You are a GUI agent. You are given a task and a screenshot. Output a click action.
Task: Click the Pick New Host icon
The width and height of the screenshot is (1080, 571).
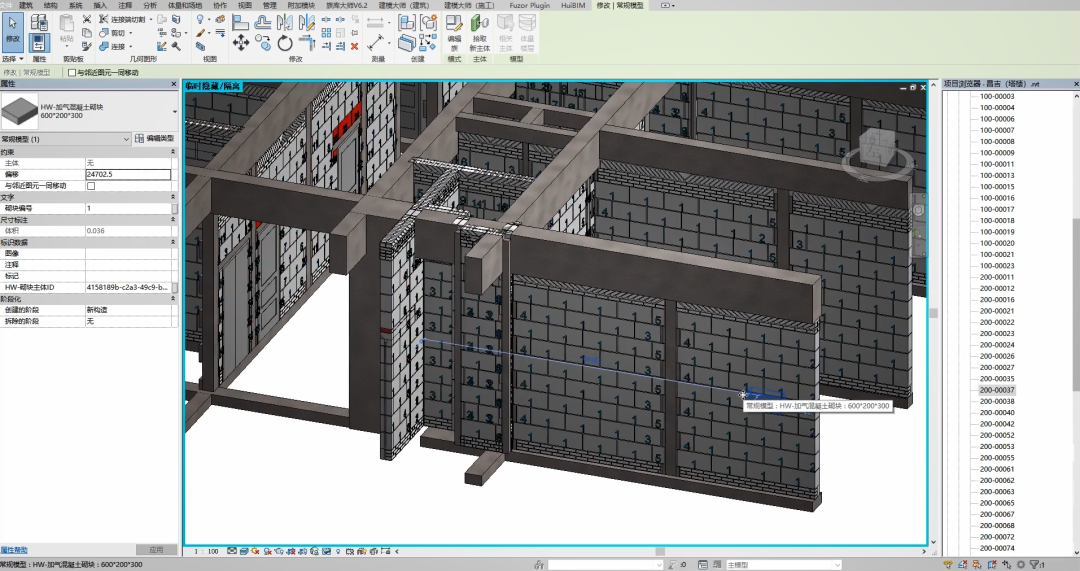tap(480, 28)
